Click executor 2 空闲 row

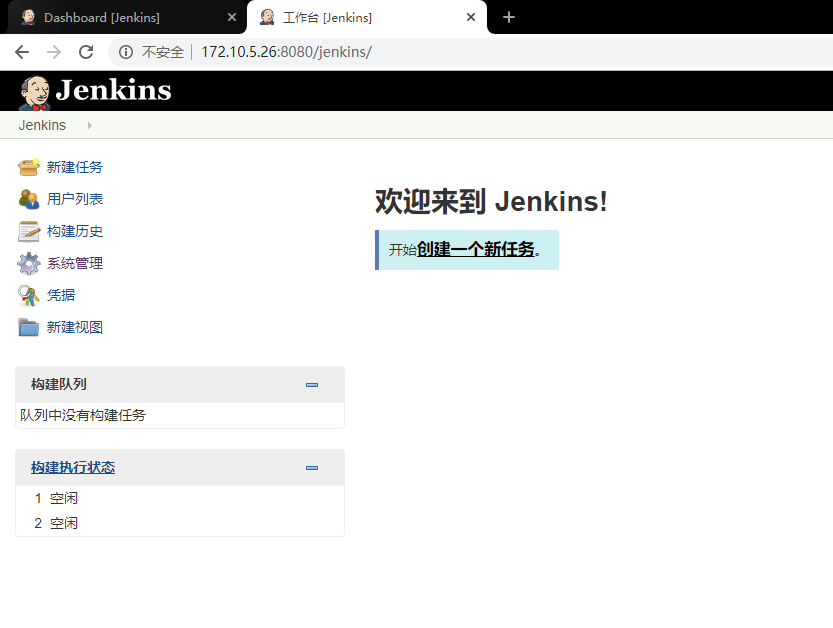click(180, 523)
